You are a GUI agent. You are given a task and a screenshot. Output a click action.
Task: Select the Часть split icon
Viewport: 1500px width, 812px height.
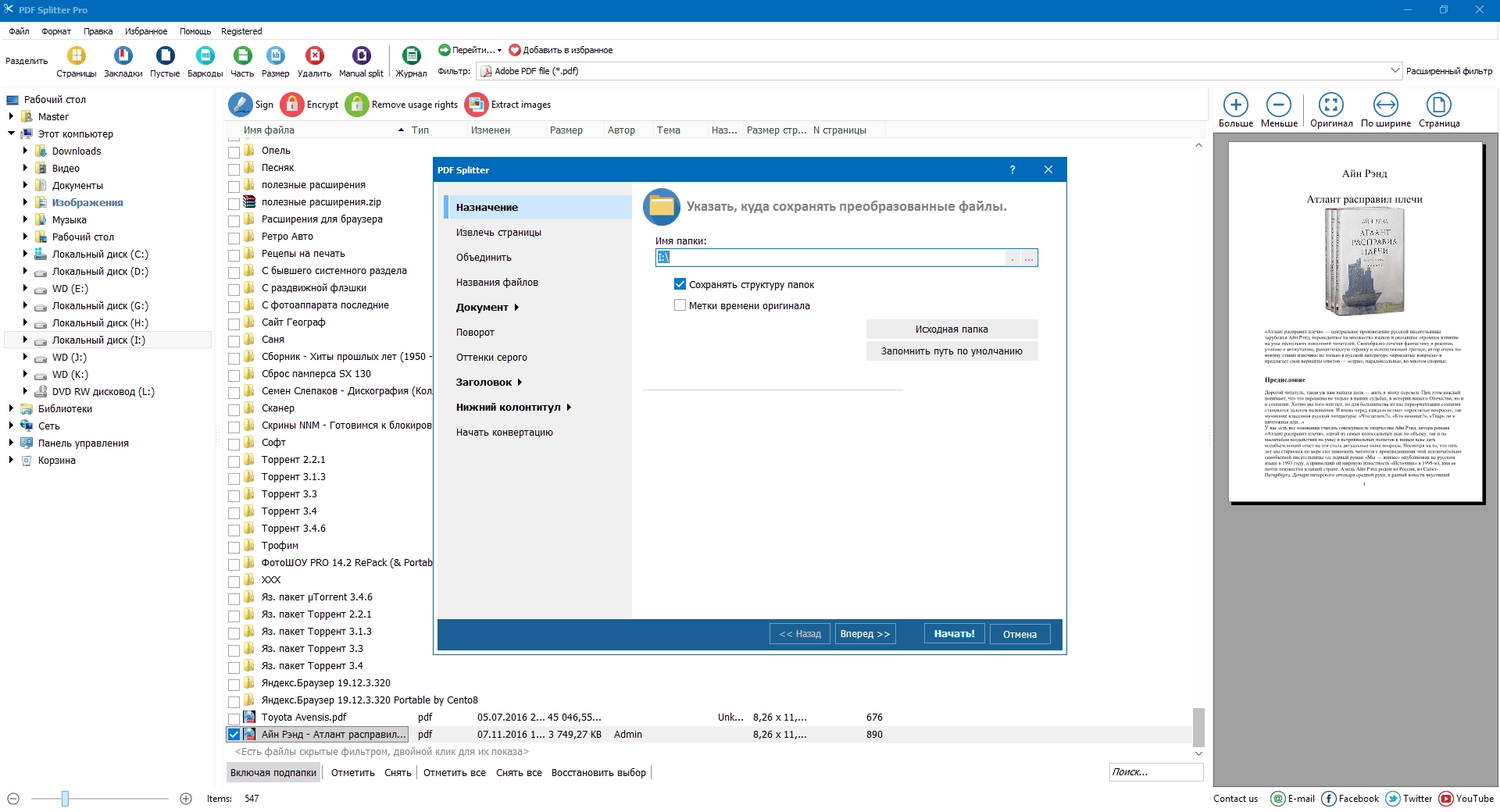pyautogui.click(x=242, y=61)
